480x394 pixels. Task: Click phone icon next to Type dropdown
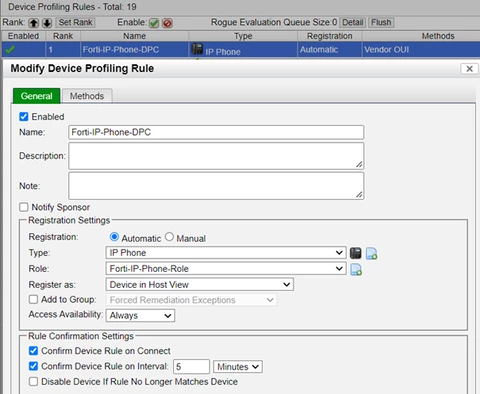tap(356, 253)
